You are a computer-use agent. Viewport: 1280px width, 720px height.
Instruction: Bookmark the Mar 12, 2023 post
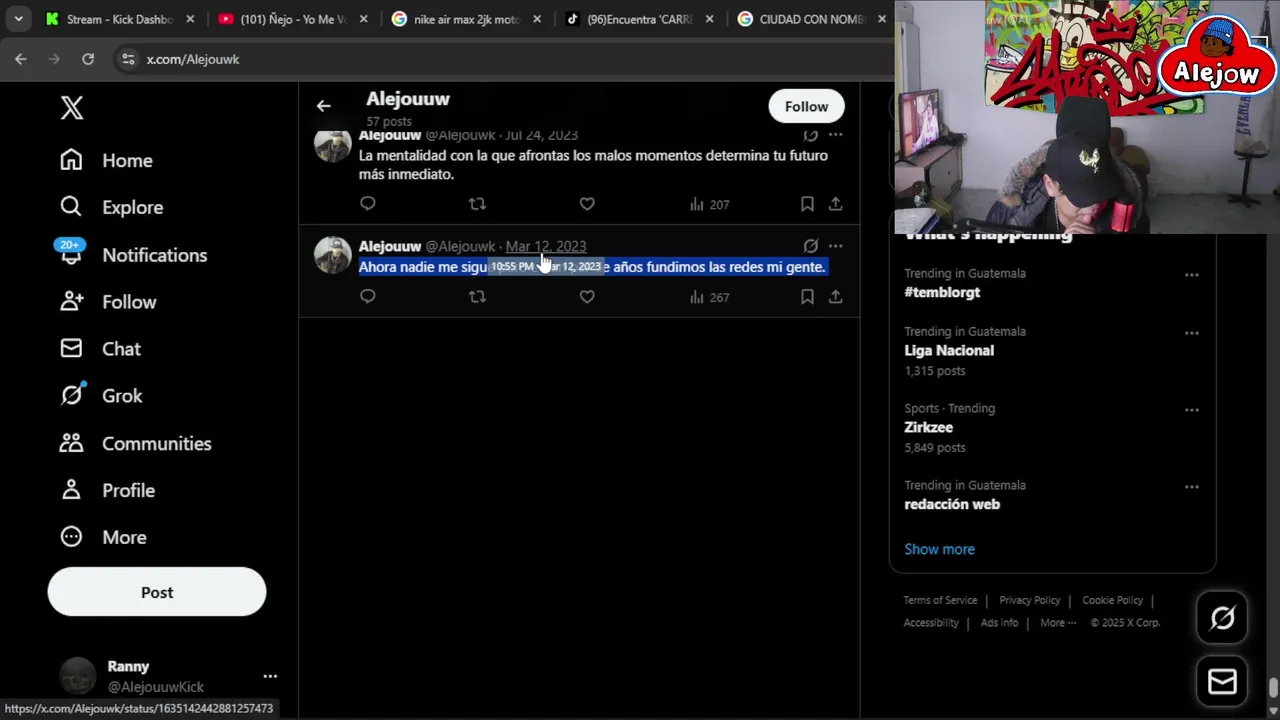pos(807,297)
